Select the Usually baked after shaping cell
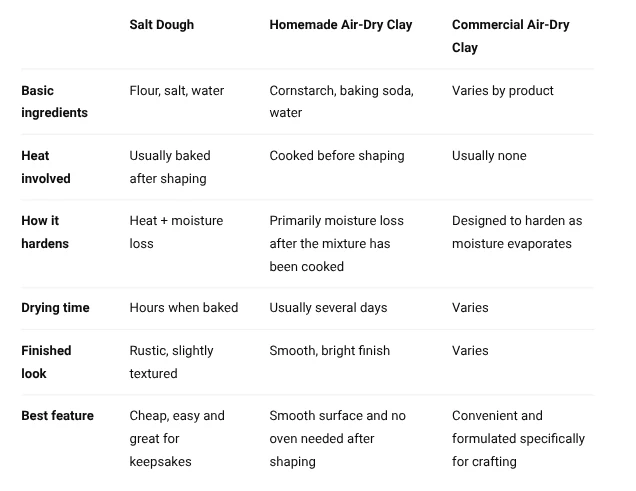 [x=170, y=167]
